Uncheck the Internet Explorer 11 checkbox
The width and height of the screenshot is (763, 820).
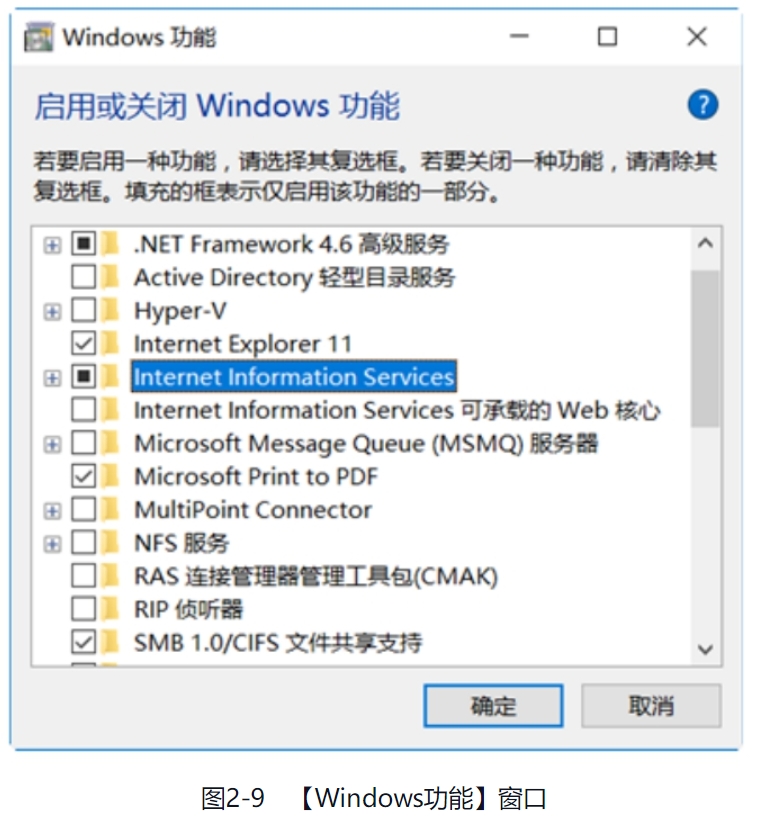[x=84, y=344]
